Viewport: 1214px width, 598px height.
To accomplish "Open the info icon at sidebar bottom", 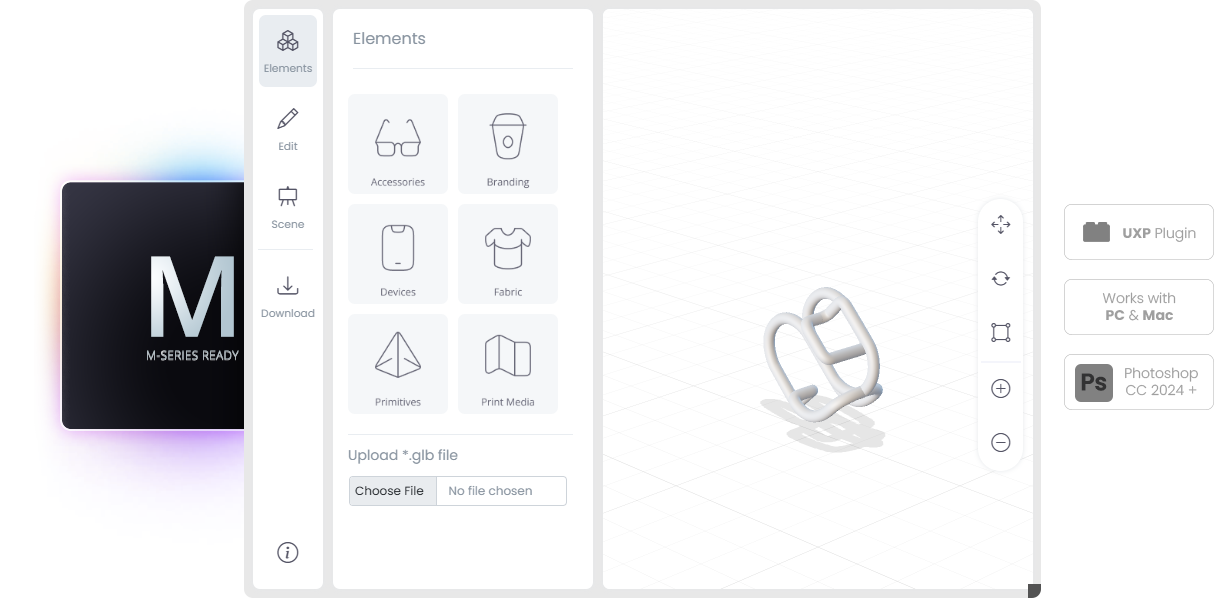I will click(288, 552).
